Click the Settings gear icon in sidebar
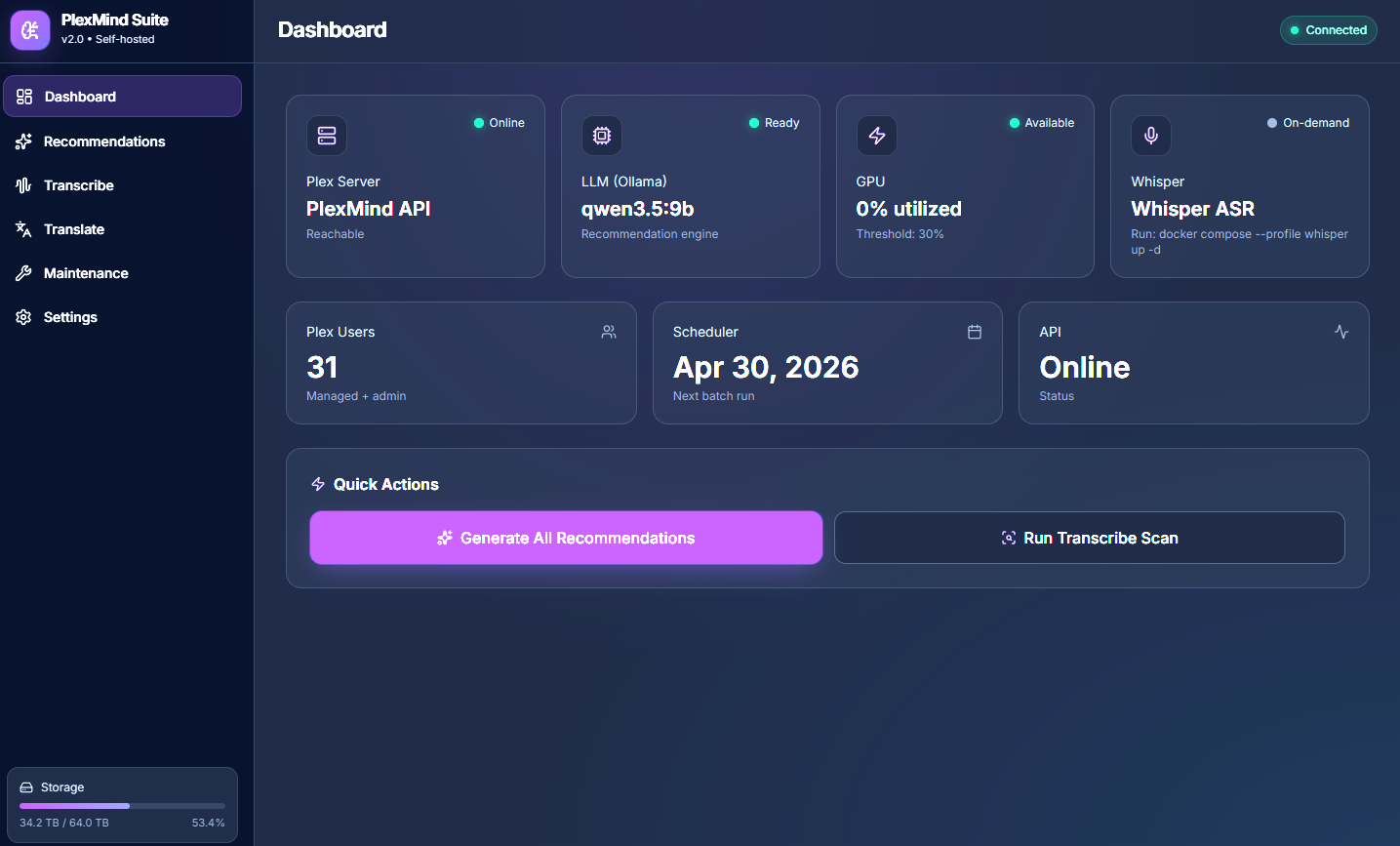The image size is (1400, 846). (23, 317)
